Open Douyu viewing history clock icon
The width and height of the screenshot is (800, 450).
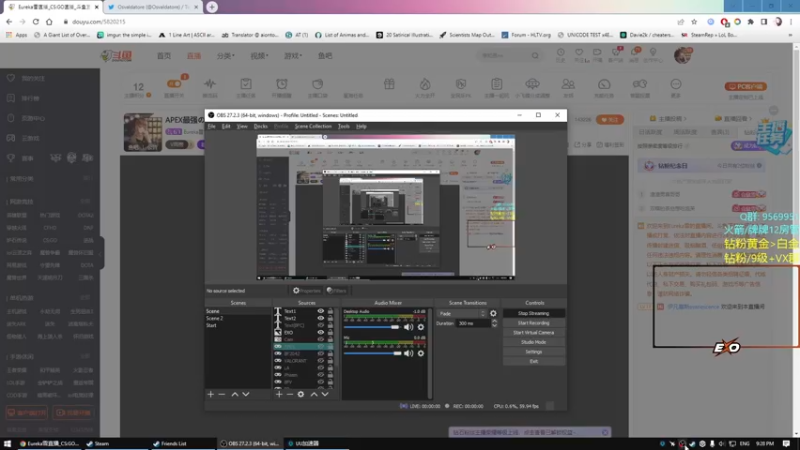click(x=560, y=52)
